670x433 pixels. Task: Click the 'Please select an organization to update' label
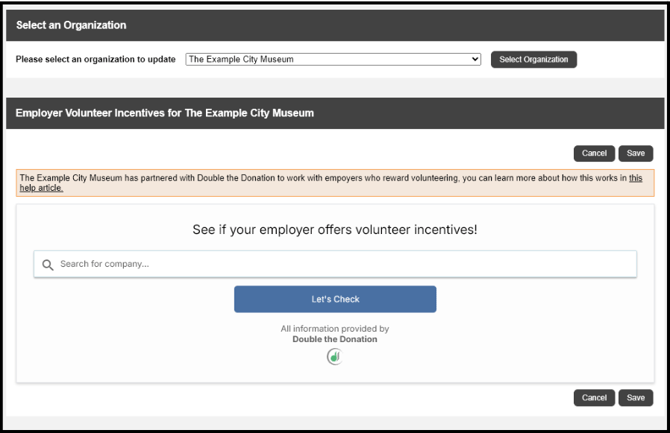coord(96,59)
